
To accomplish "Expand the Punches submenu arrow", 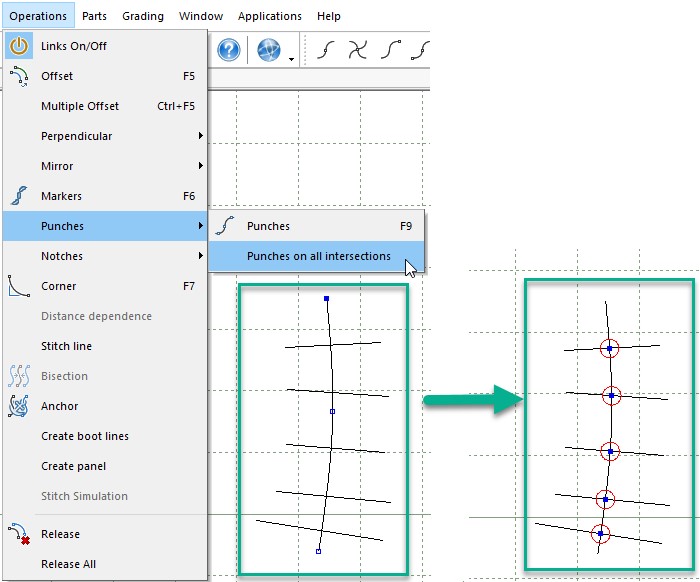I will (x=200, y=226).
